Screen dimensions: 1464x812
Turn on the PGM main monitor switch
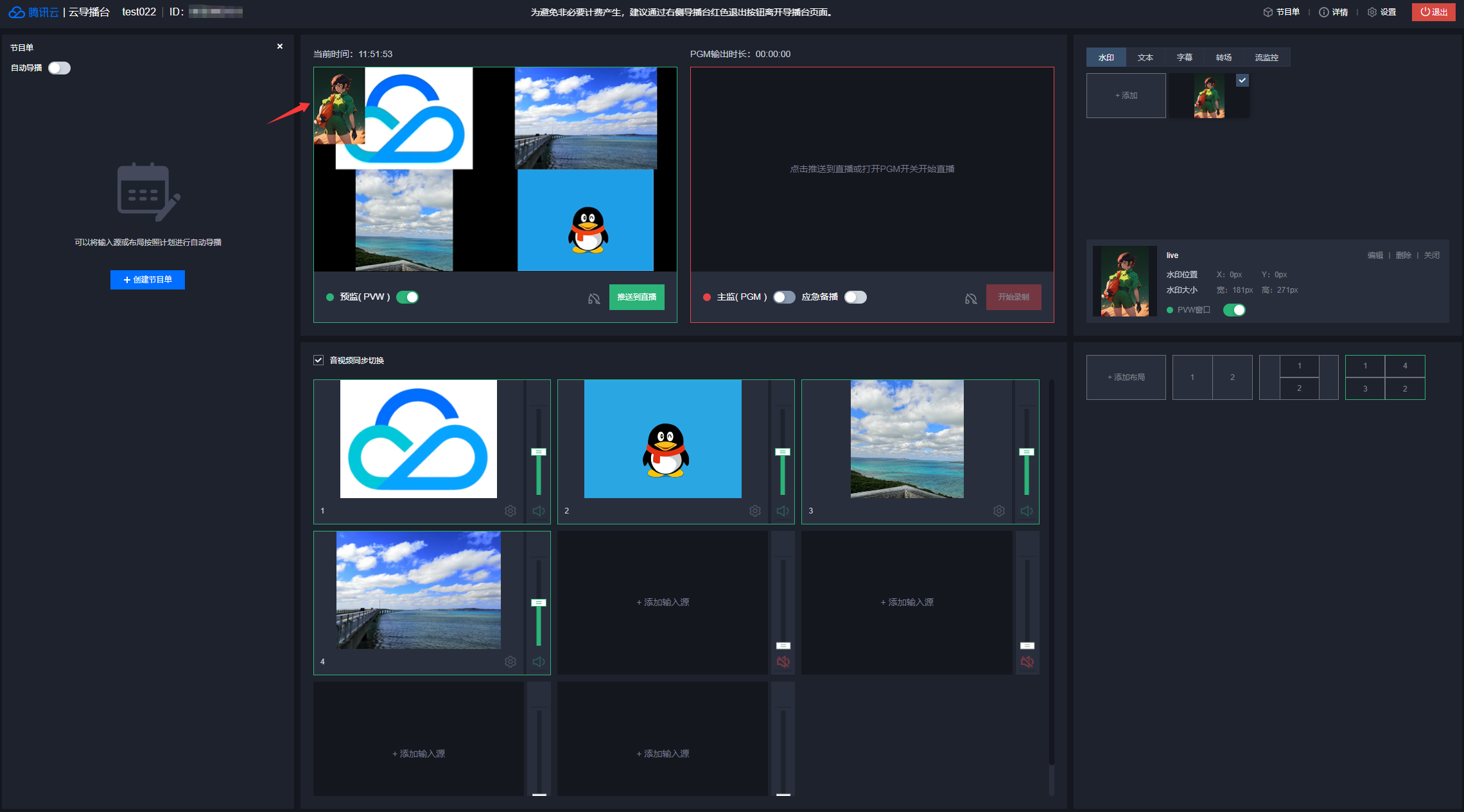[784, 297]
